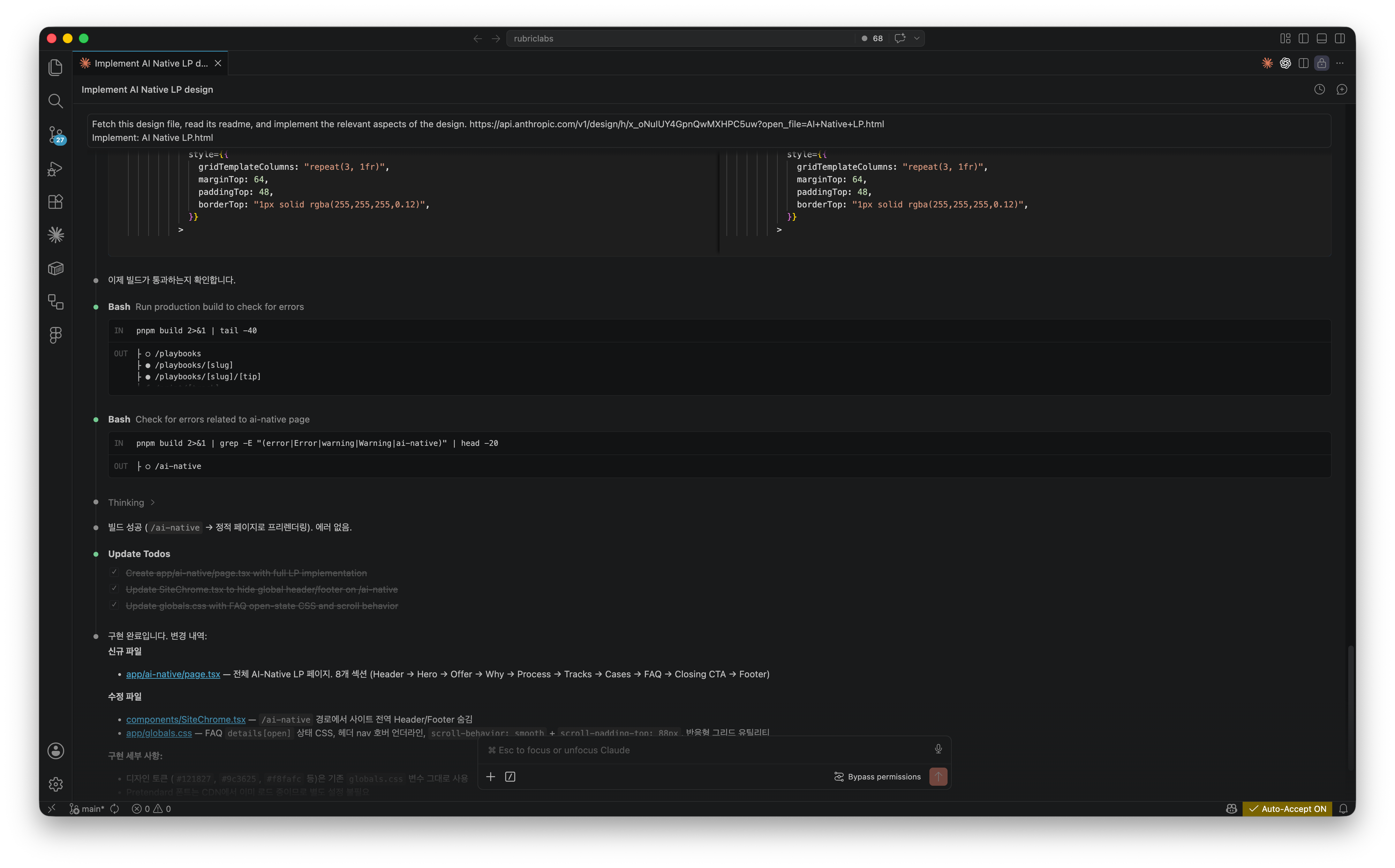This screenshot has width=1395, height=868.
Task: Toggle the Auto-Accept ON status item
Action: click(x=1287, y=808)
